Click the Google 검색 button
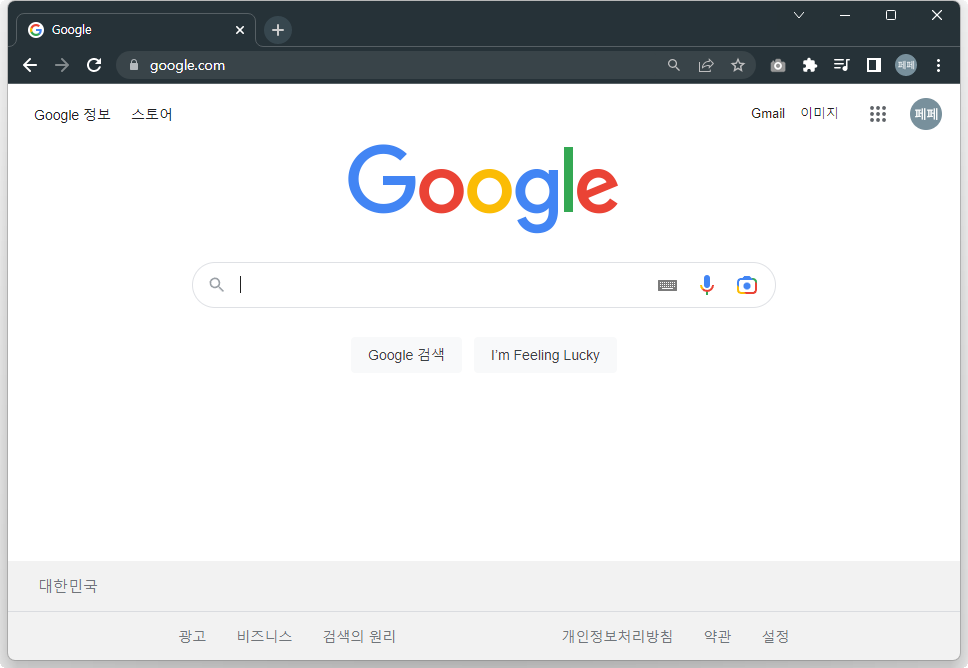Screen dimensions: 968x668 (x=406, y=355)
